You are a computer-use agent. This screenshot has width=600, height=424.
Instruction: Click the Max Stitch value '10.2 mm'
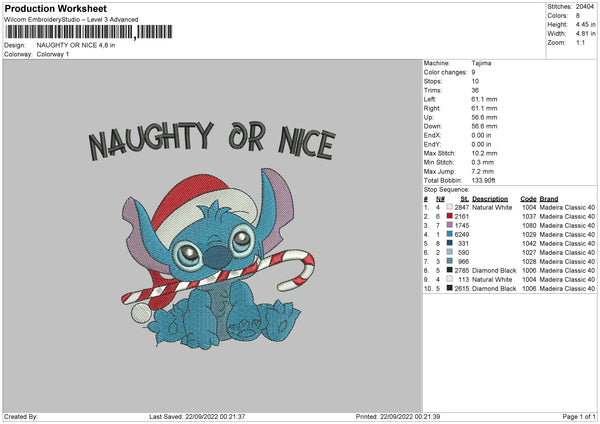(484, 153)
